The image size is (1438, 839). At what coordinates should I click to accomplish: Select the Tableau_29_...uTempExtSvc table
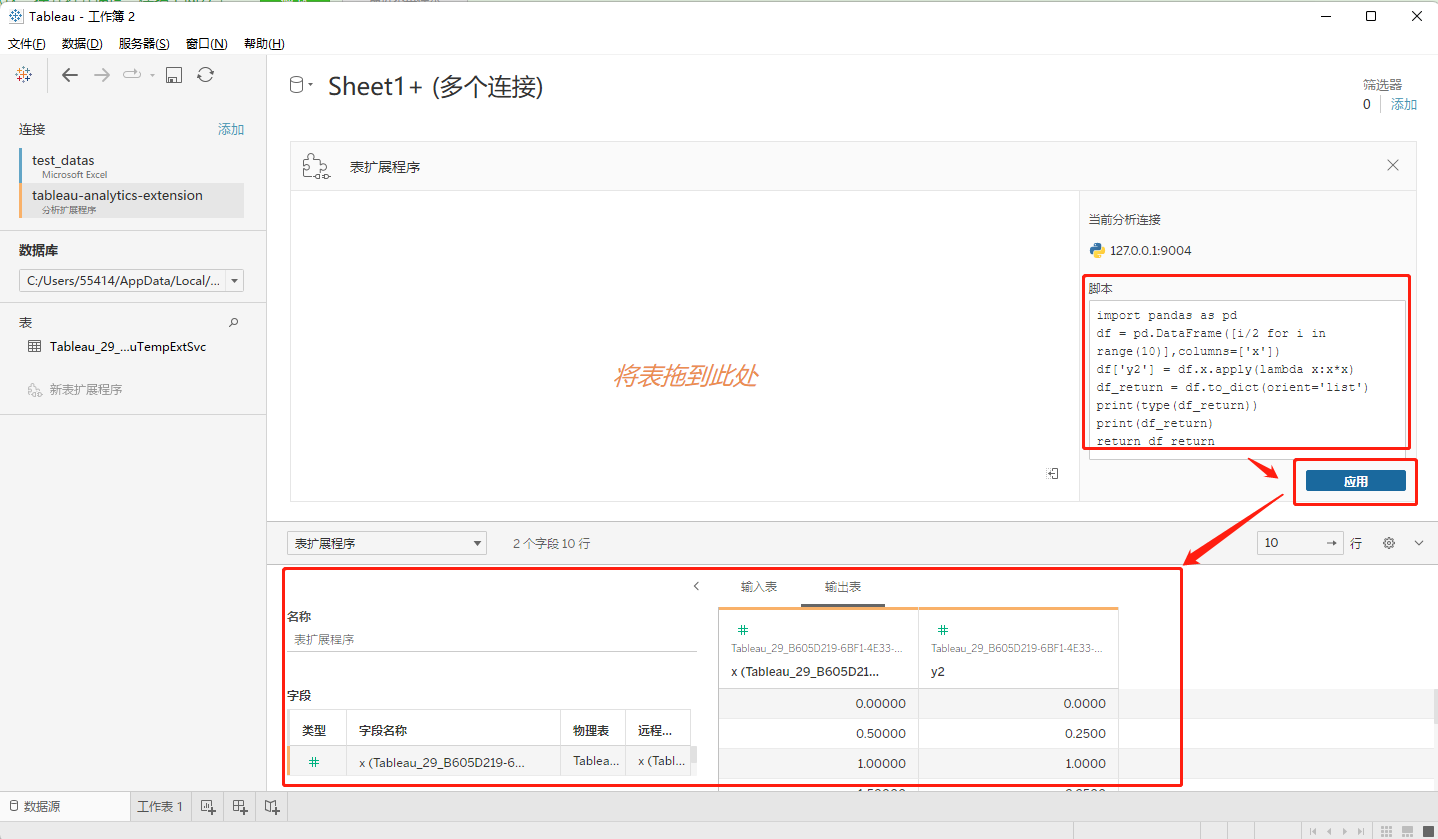point(128,347)
